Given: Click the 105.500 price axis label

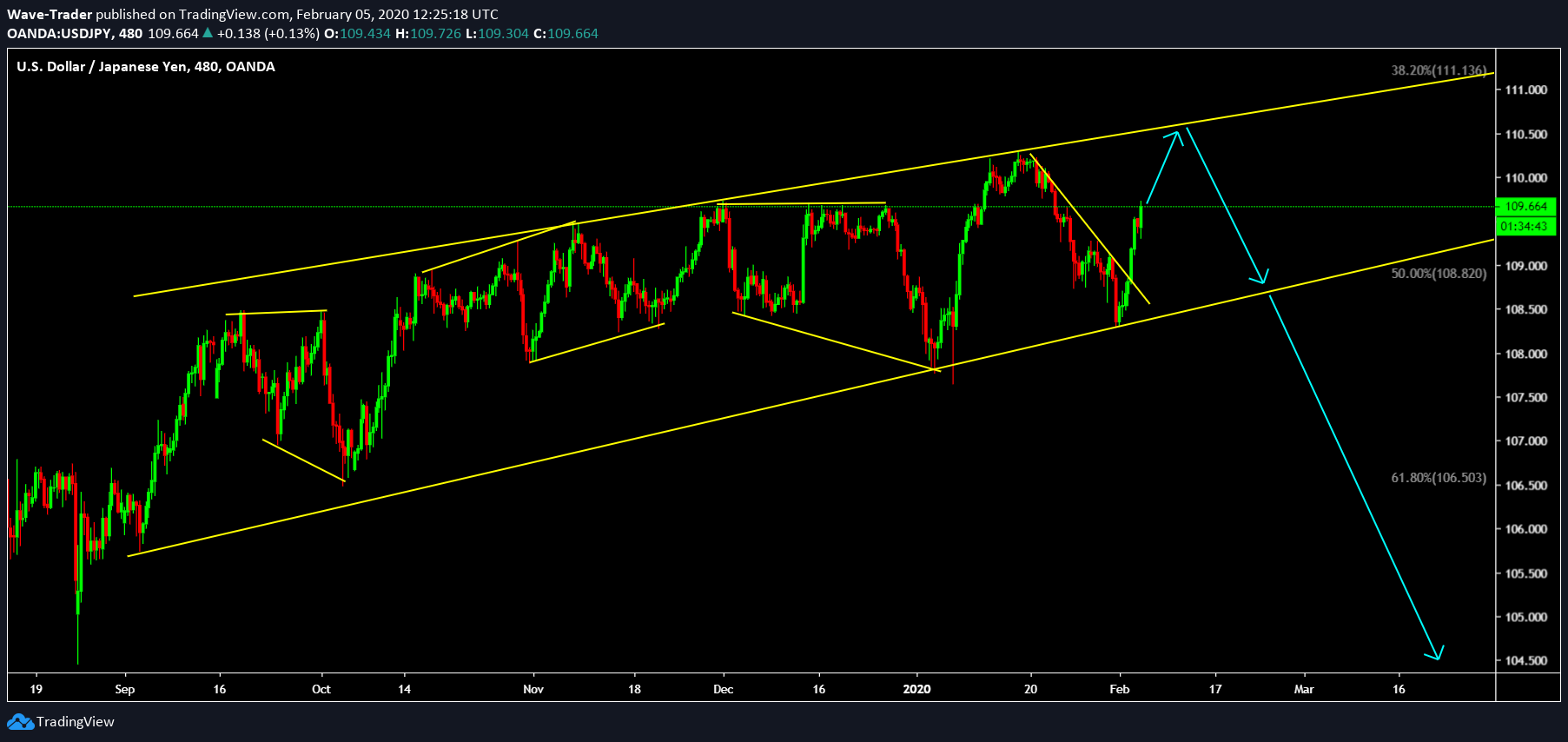Looking at the screenshot, I should [x=1526, y=573].
